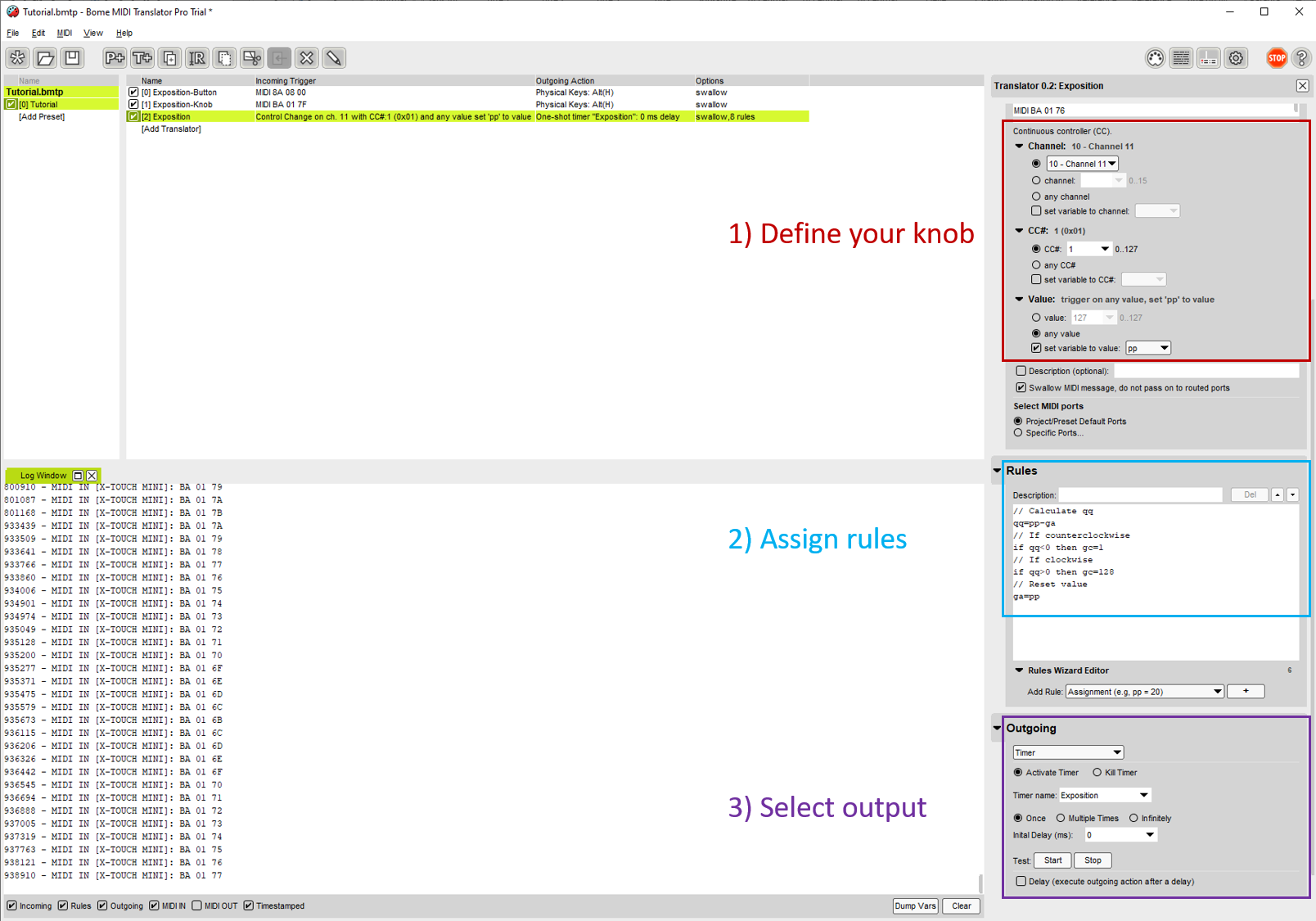The height and width of the screenshot is (921, 1316).
Task: Enable the MIDI OUT log checkbox
Action: click(196, 905)
